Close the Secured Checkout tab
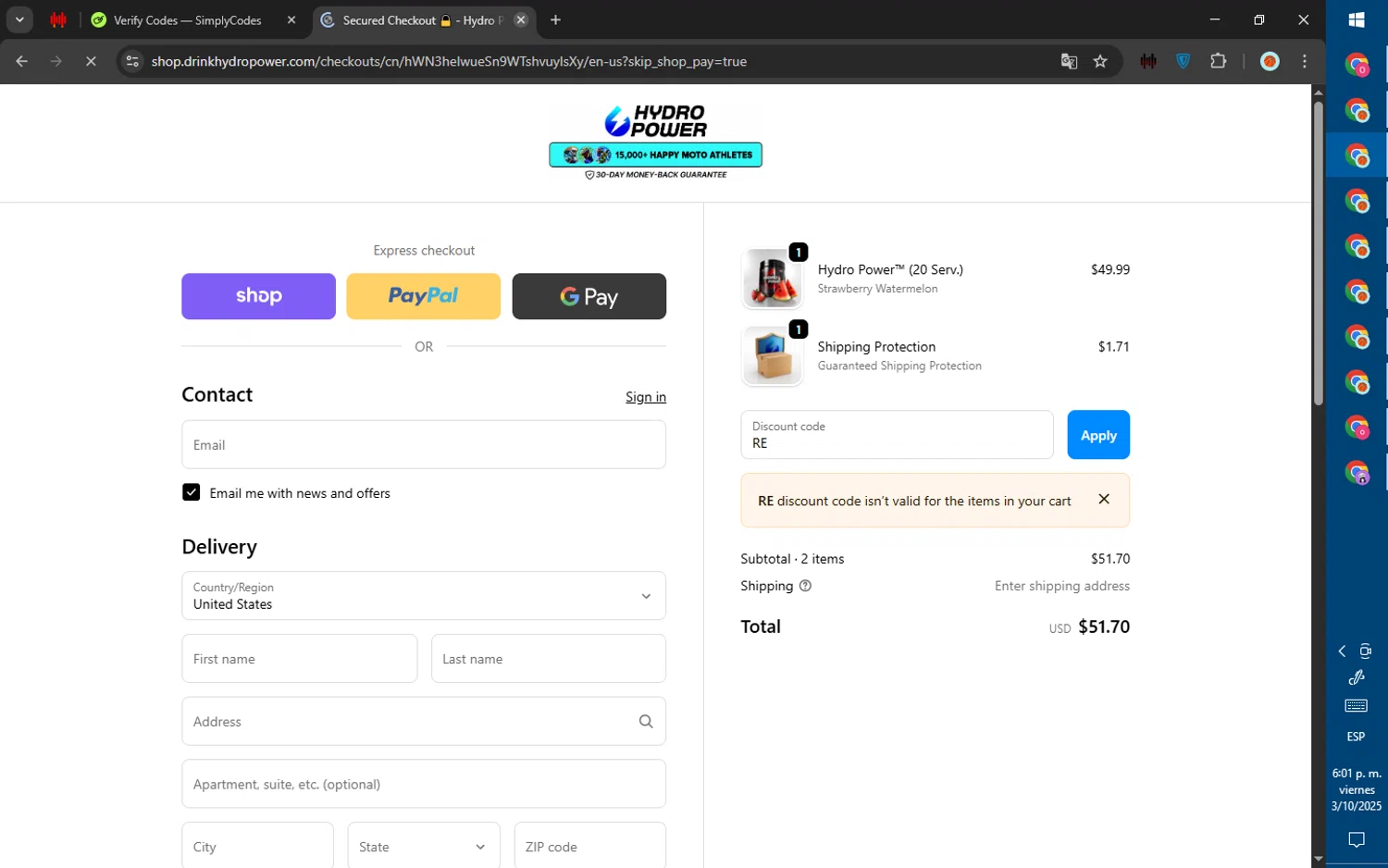Viewport: 1388px width, 868px height. coord(521,19)
